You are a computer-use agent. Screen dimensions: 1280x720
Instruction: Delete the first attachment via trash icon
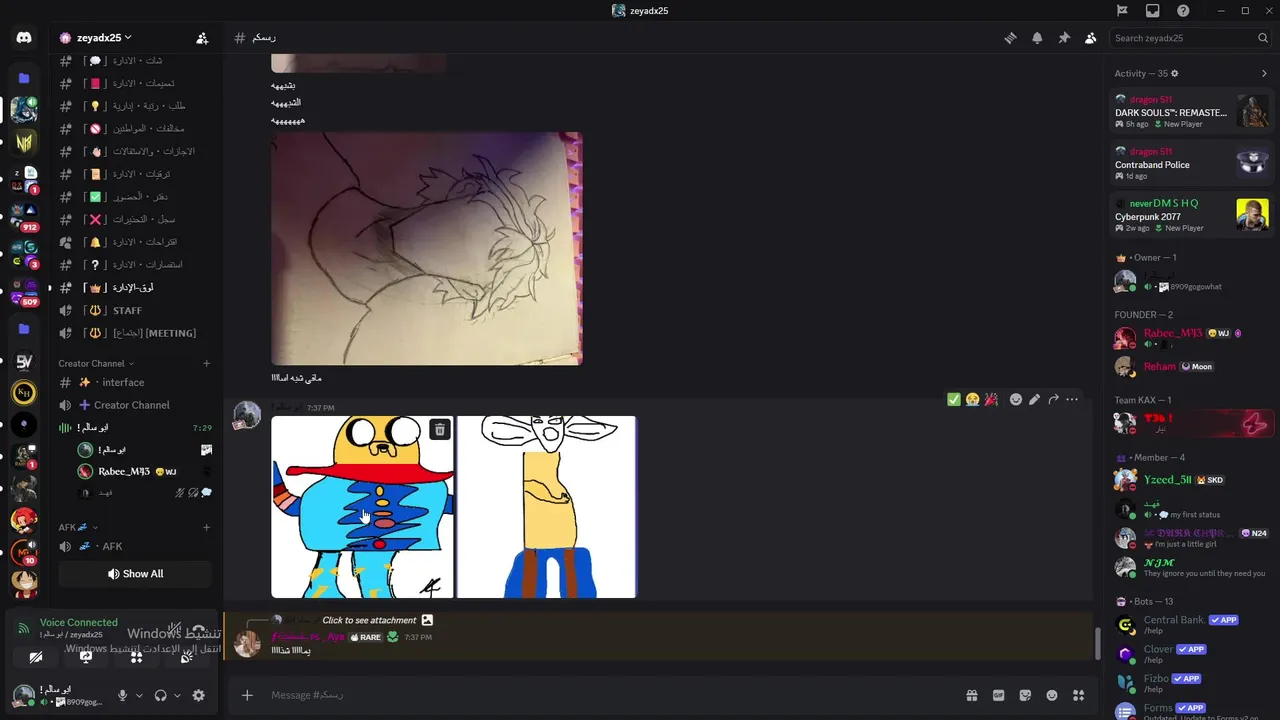pos(439,430)
